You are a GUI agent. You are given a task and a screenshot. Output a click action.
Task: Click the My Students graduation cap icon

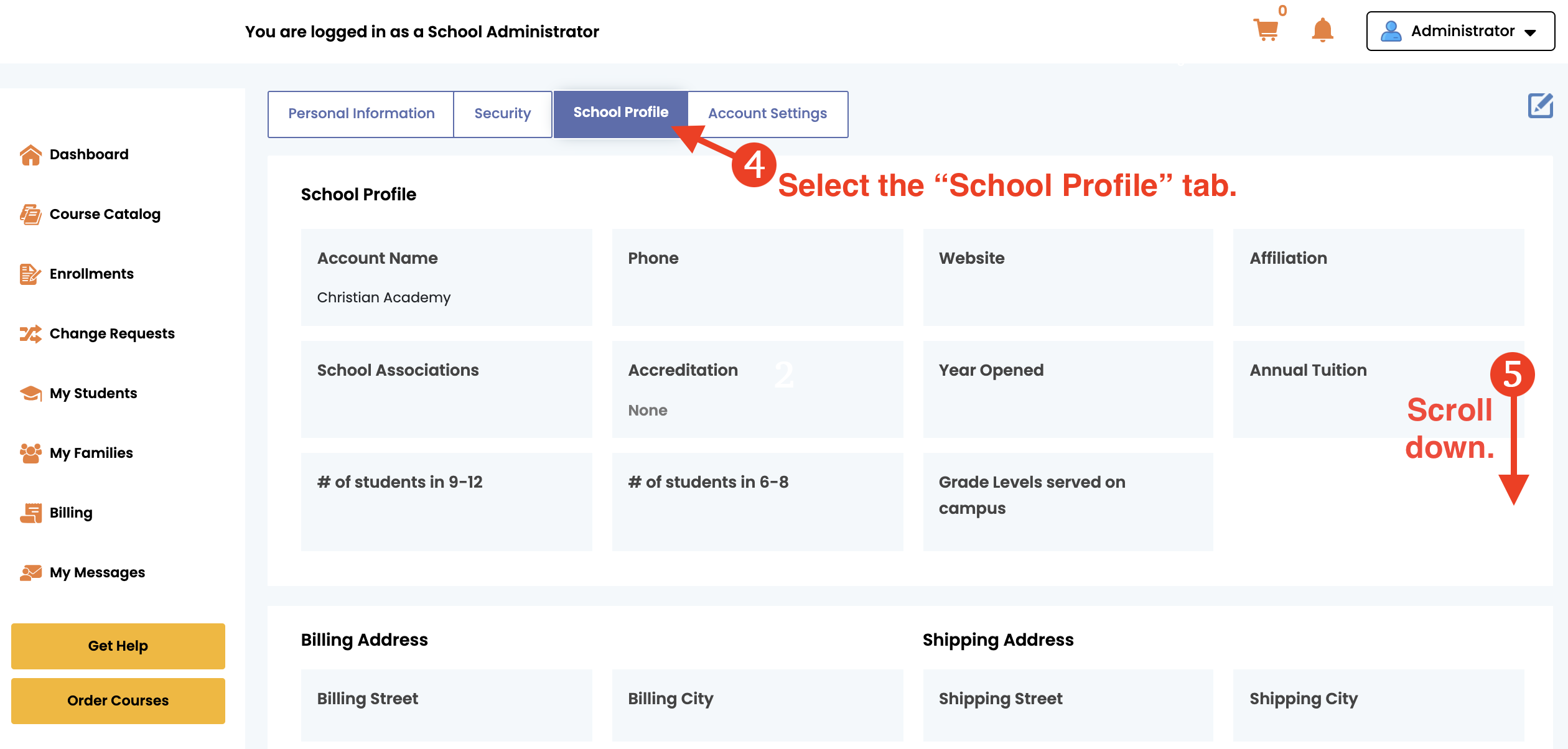[30, 394]
